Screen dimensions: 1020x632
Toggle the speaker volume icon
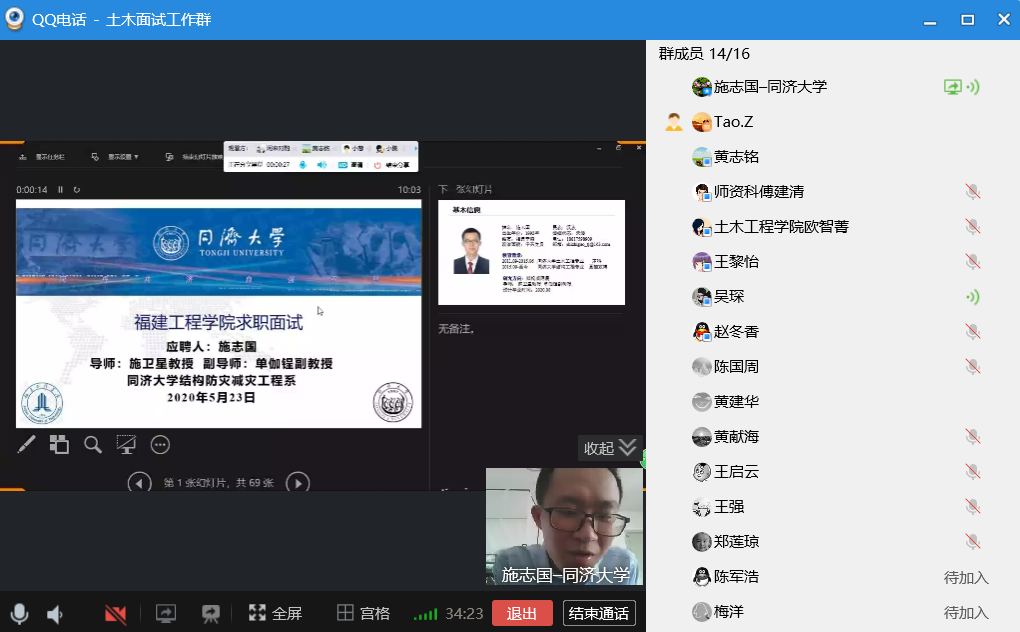click(55, 613)
